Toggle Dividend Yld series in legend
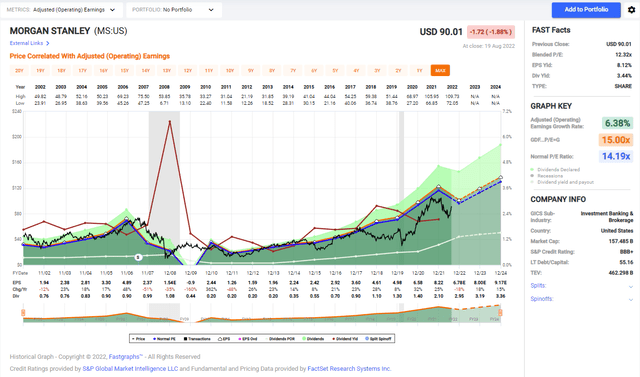This screenshot has width=640, height=377. click(345, 339)
